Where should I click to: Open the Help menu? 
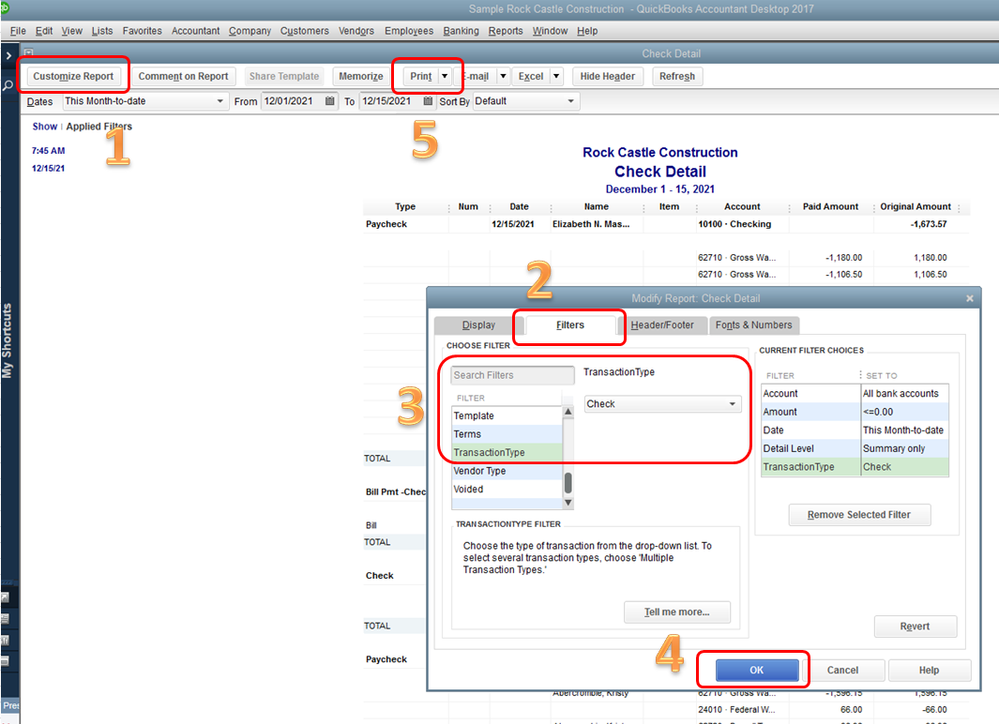pyautogui.click(x=587, y=31)
